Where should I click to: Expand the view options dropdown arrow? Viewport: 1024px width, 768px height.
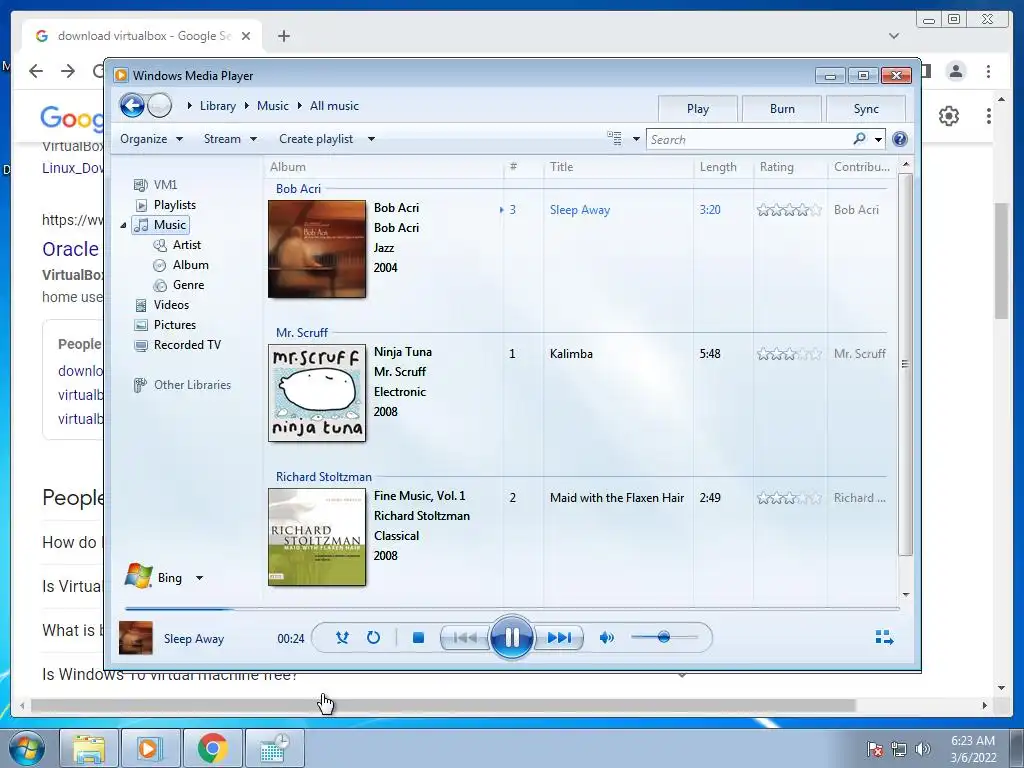(x=636, y=139)
